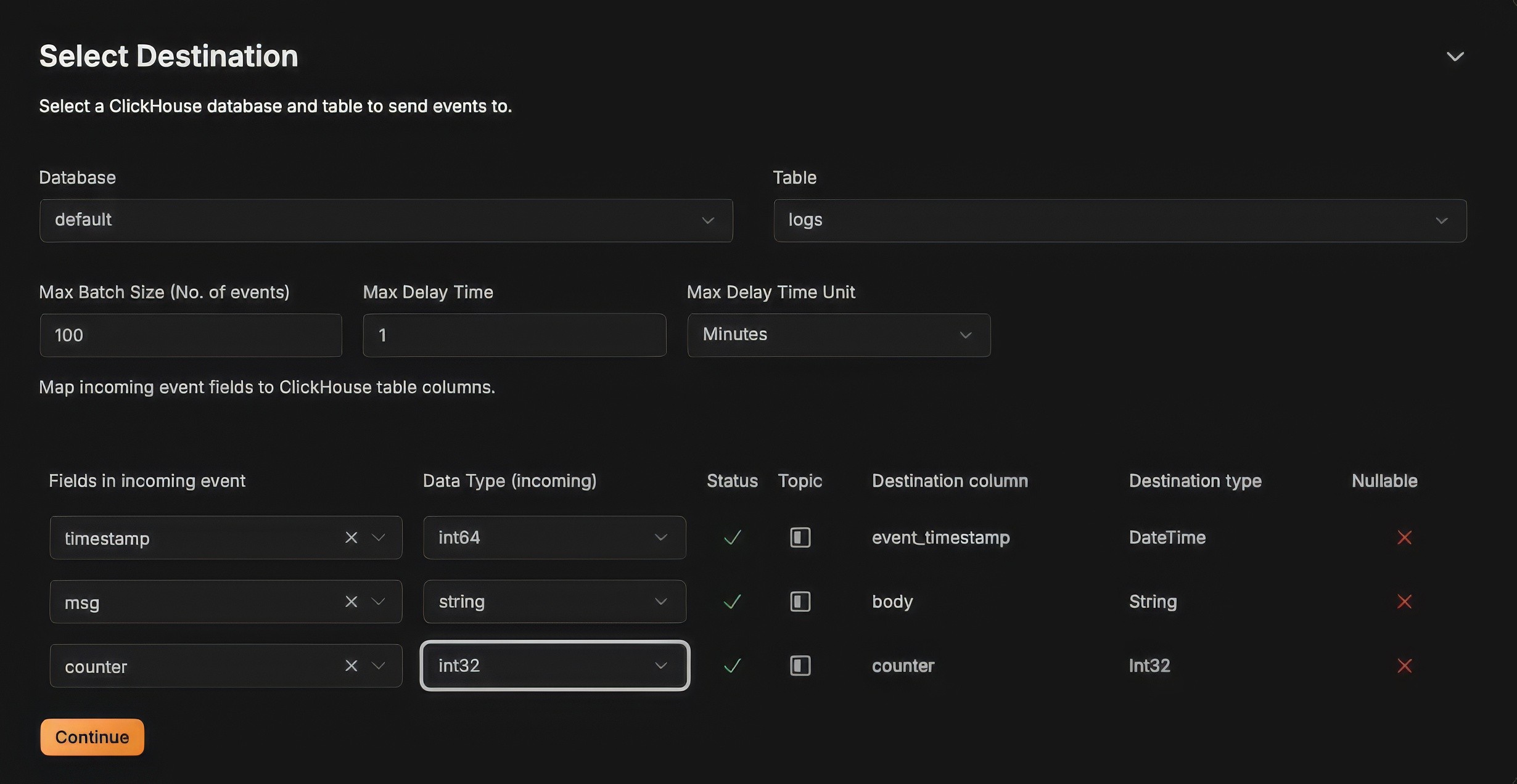Clear the msg field selection
This screenshot has height=784, width=1517.
coord(351,602)
